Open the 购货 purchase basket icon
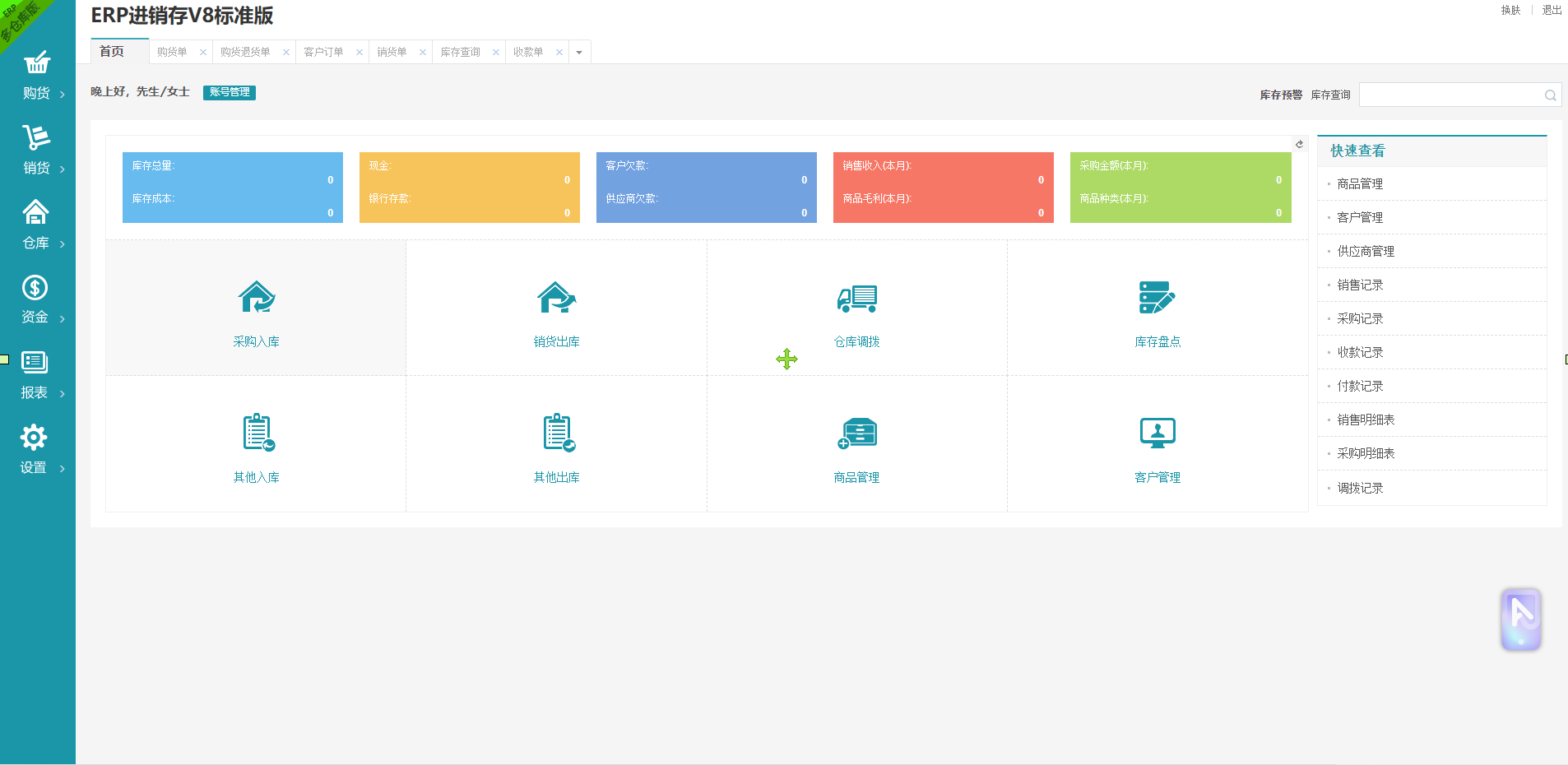 tap(37, 63)
